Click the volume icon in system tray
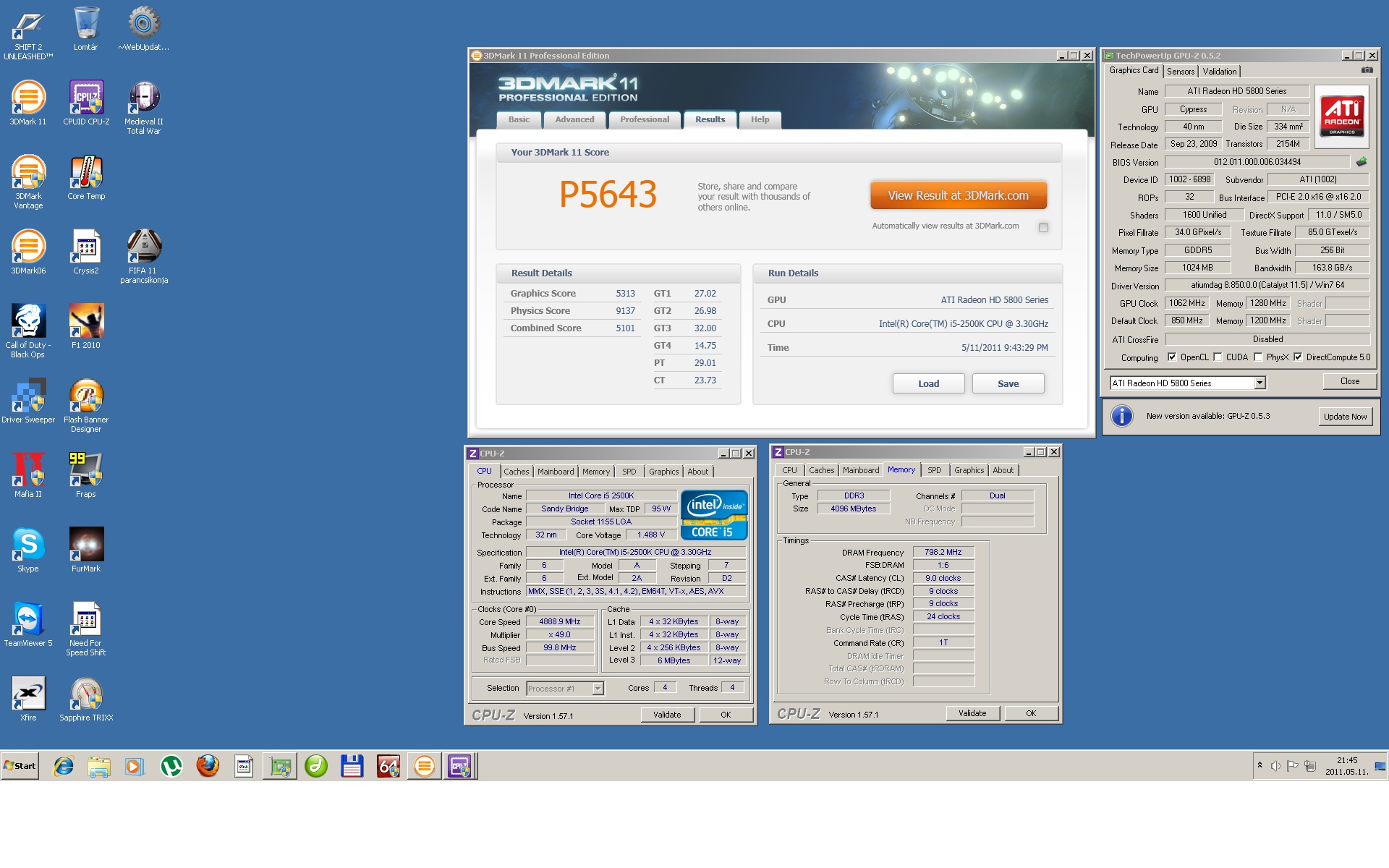This screenshot has width=1389, height=868. [1275, 766]
